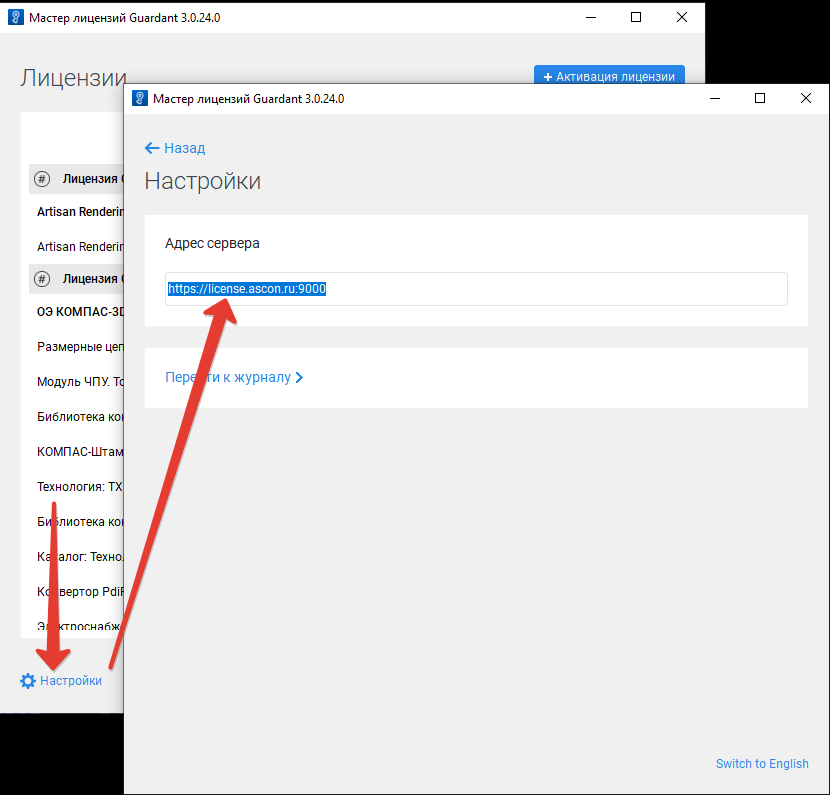
Task: Click the Guardant app icon in the Настройки window title bar
Action: [x=138, y=98]
